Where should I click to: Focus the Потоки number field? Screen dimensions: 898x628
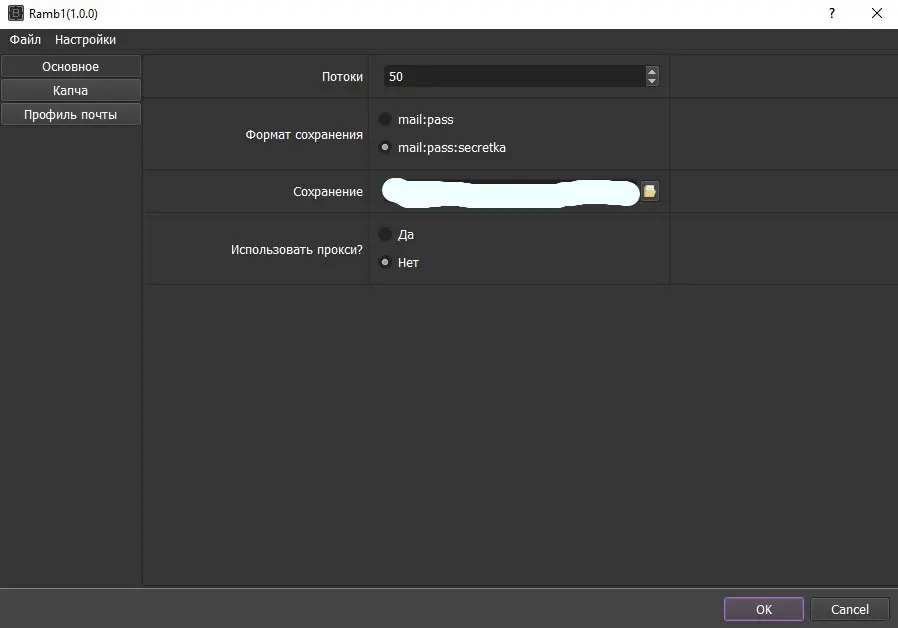(514, 76)
